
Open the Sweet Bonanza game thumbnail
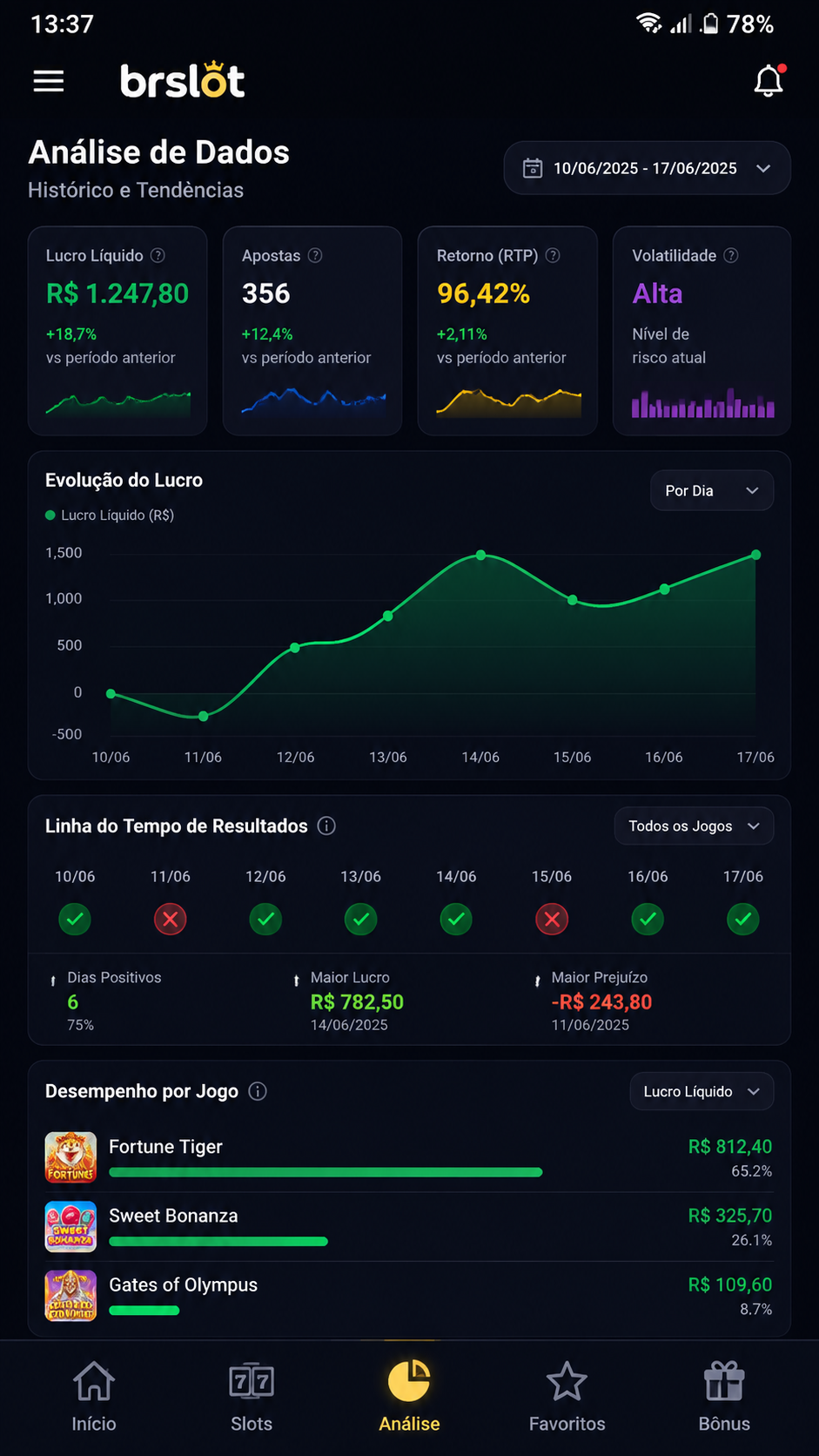pos(70,1226)
